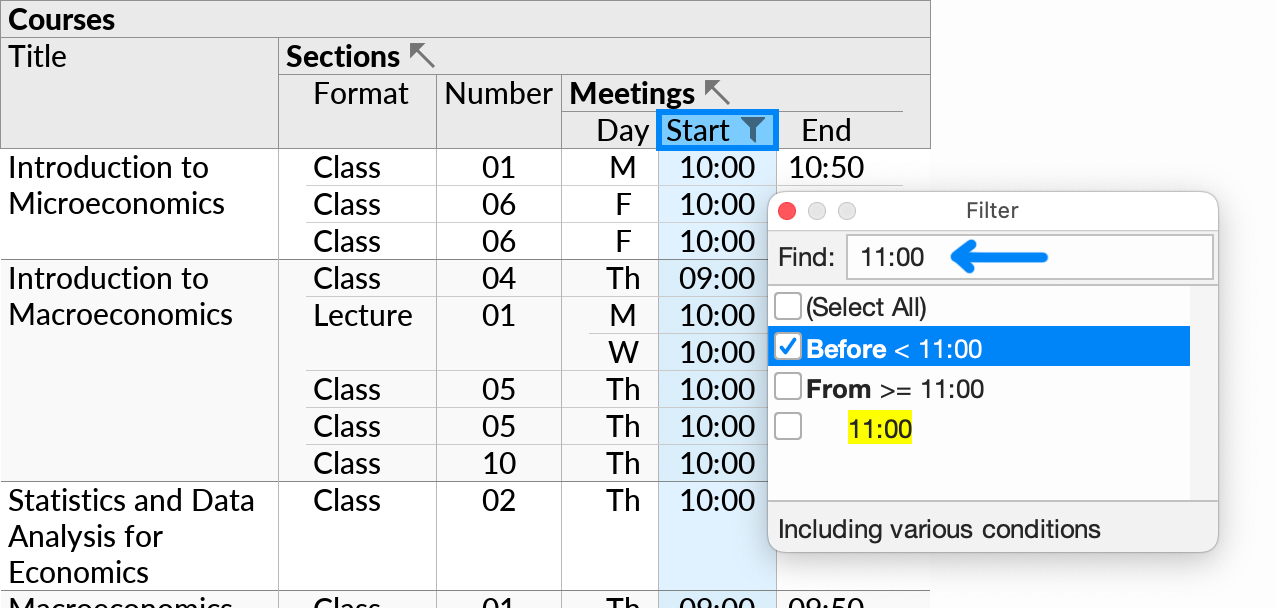
Task: Click the rightmost gray circle in the Filter titlebar
Action: click(847, 211)
